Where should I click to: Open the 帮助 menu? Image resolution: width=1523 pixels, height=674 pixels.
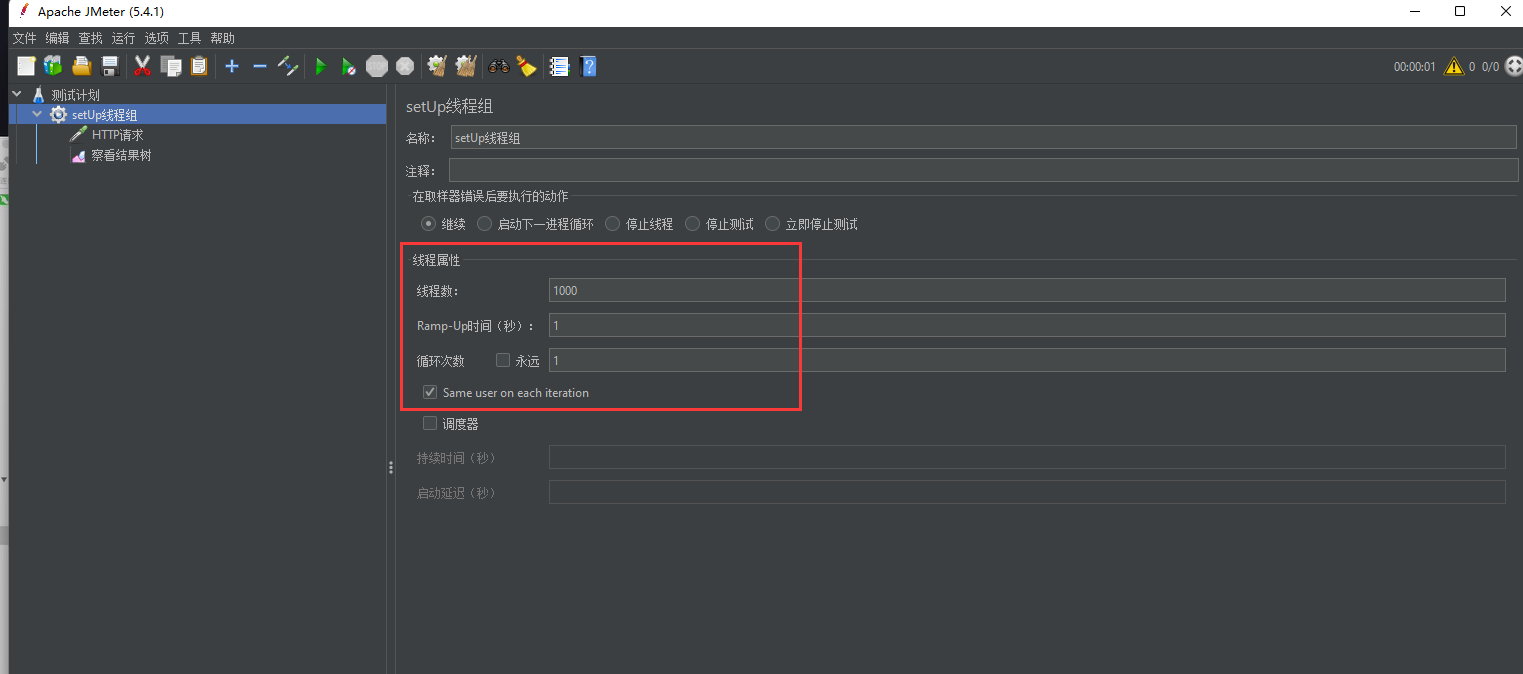[222, 38]
